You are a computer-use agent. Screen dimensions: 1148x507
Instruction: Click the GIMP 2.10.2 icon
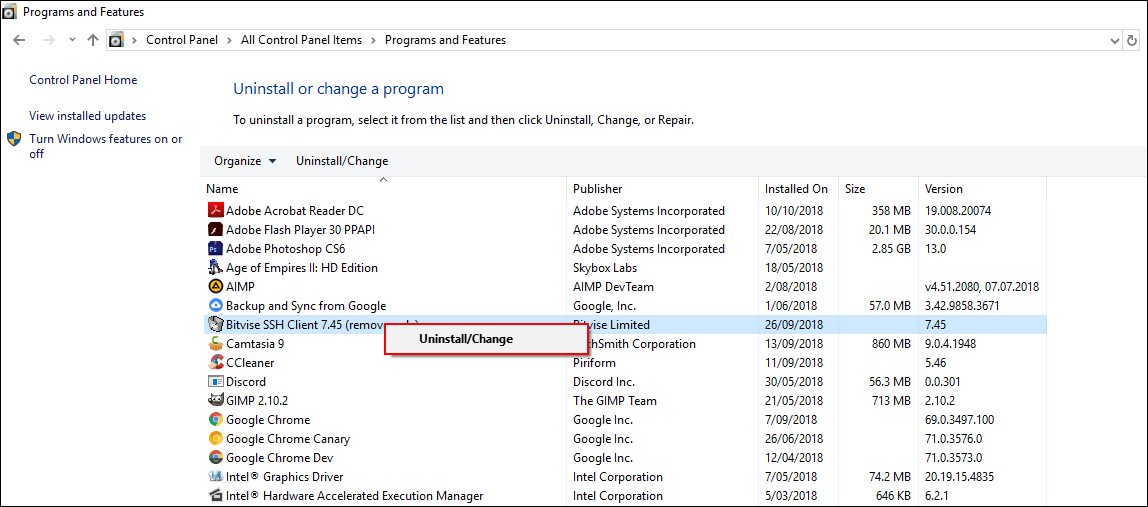pos(215,401)
